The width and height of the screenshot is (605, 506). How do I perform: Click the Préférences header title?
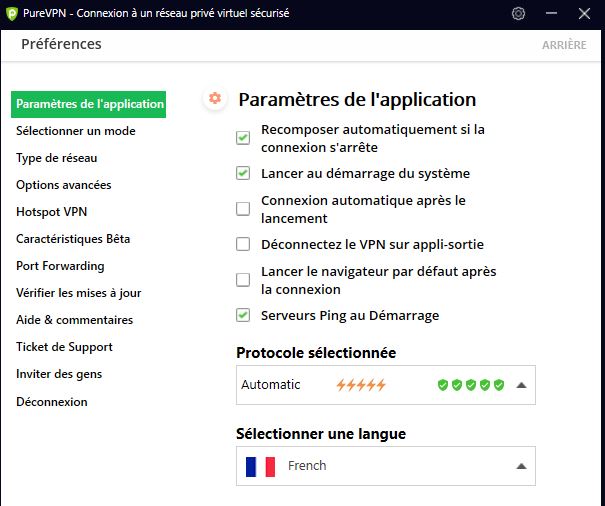click(x=61, y=44)
